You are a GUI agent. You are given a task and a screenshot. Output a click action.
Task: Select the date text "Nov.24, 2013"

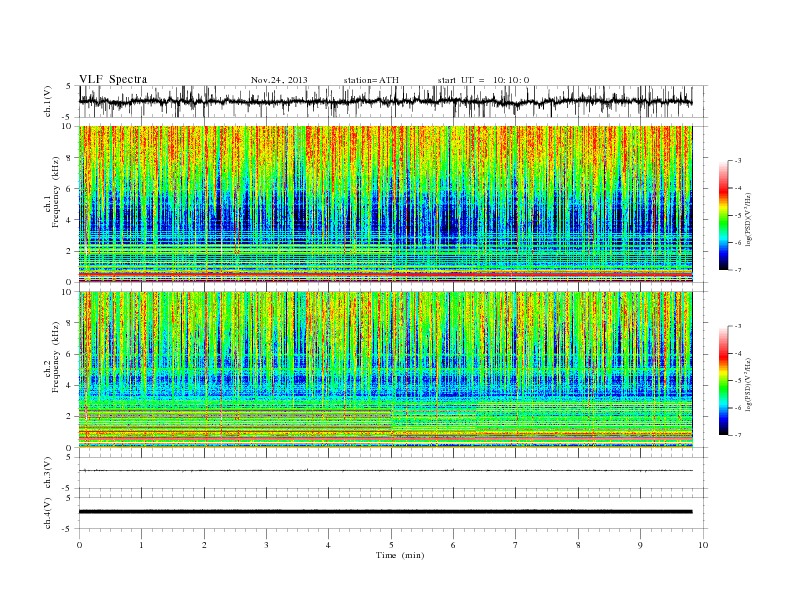pyautogui.click(x=279, y=80)
